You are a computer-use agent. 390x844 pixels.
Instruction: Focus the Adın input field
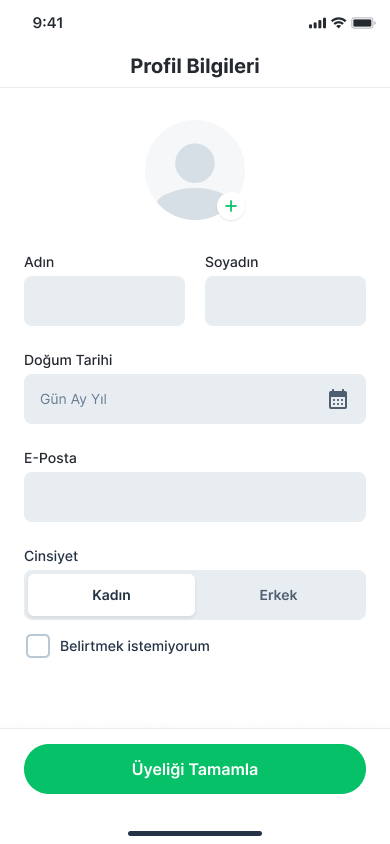pyautogui.click(x=104, y=301)
